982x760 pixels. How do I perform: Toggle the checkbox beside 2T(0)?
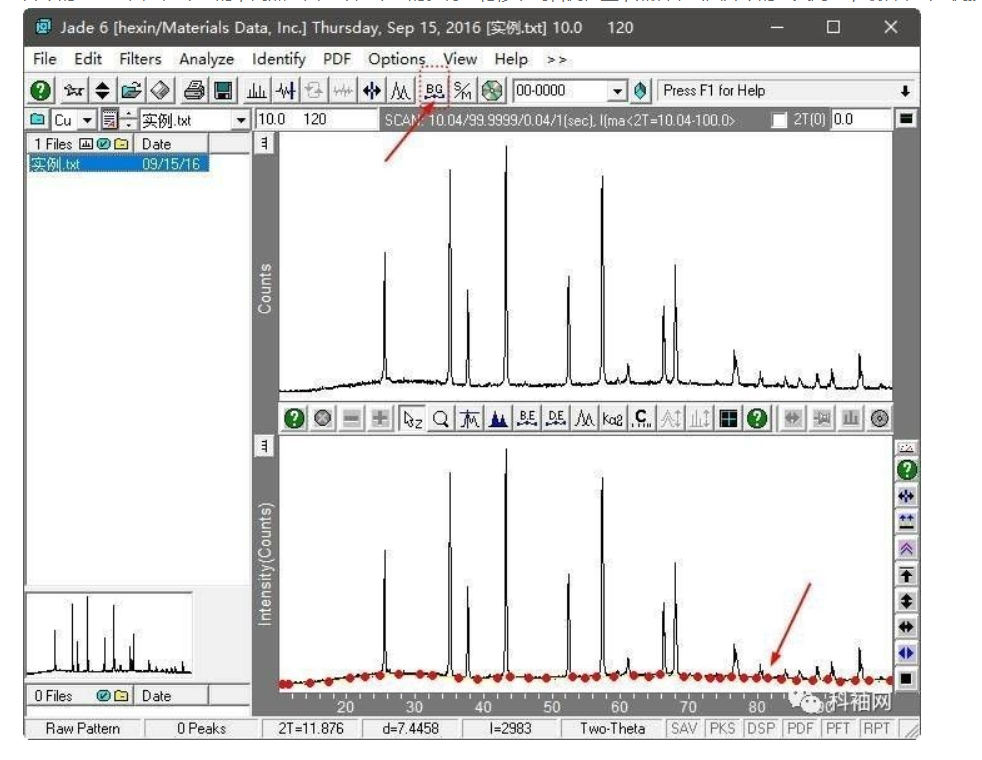778,120
